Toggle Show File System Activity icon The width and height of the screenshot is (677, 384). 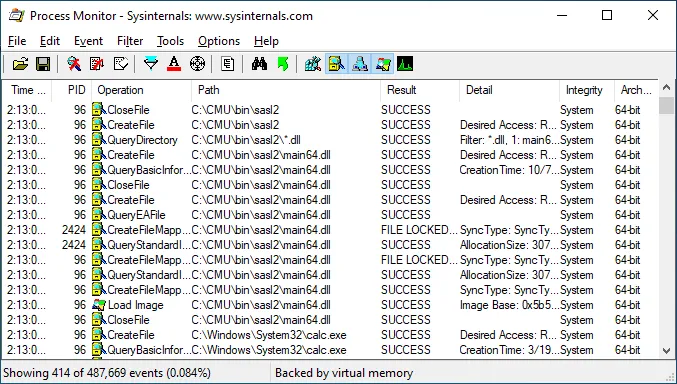[x=336, y=64]
